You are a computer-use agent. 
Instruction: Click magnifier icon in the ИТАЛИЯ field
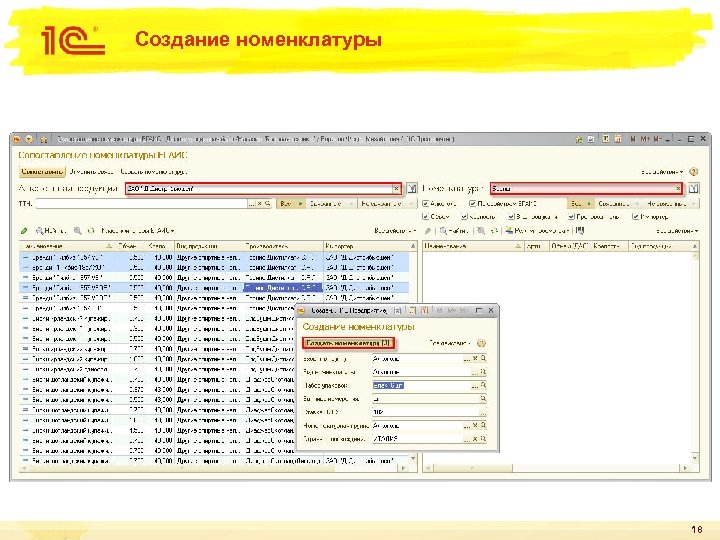click(483, 439)
